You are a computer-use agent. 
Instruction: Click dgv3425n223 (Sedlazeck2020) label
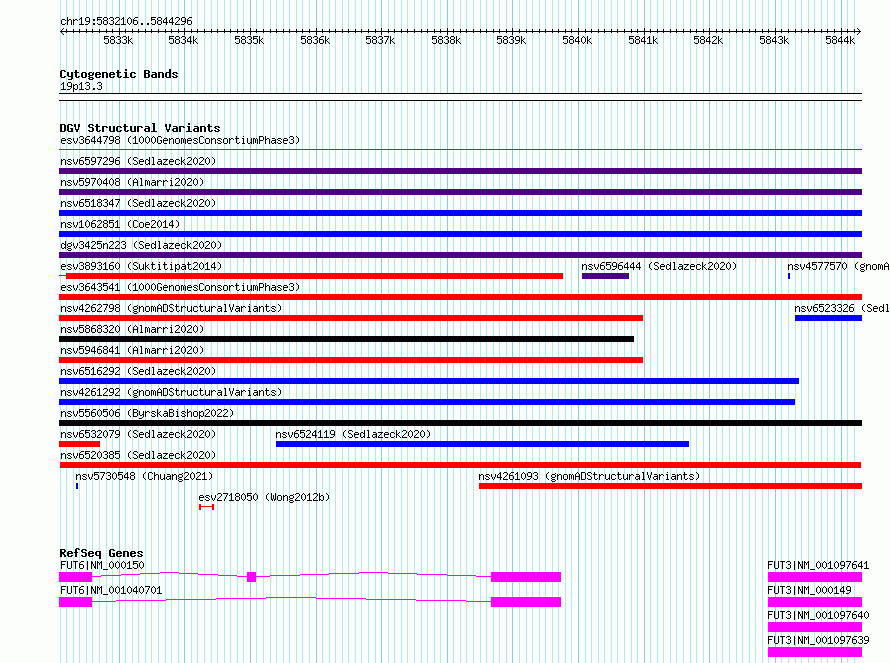tap(141, 245)
